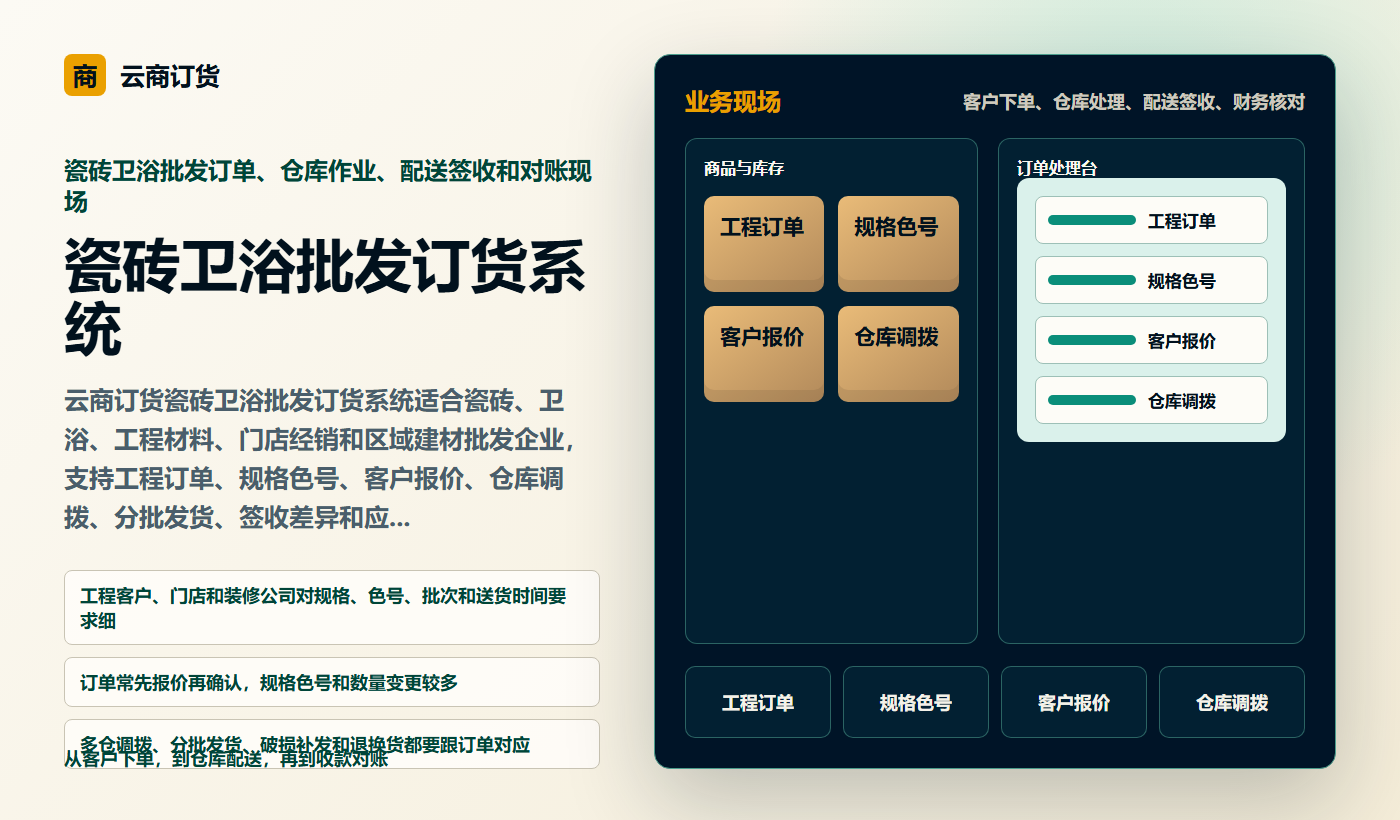Click the bottom 工程订单 dark button

(x=758, y=702)
